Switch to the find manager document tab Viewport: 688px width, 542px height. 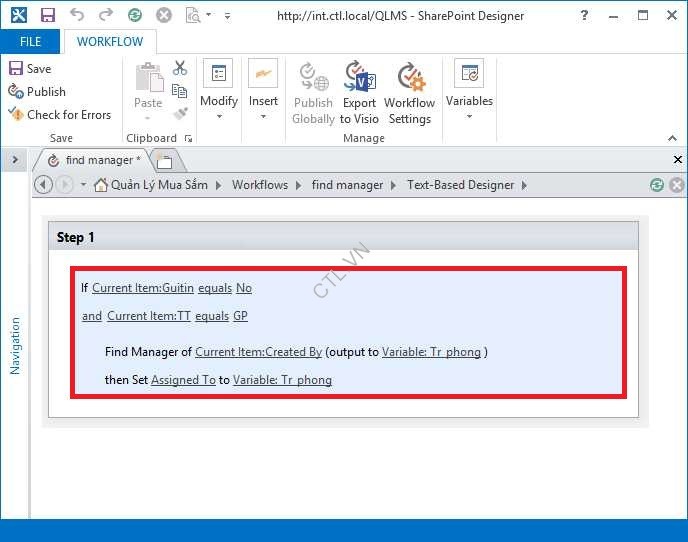click(x=97, y=160)
